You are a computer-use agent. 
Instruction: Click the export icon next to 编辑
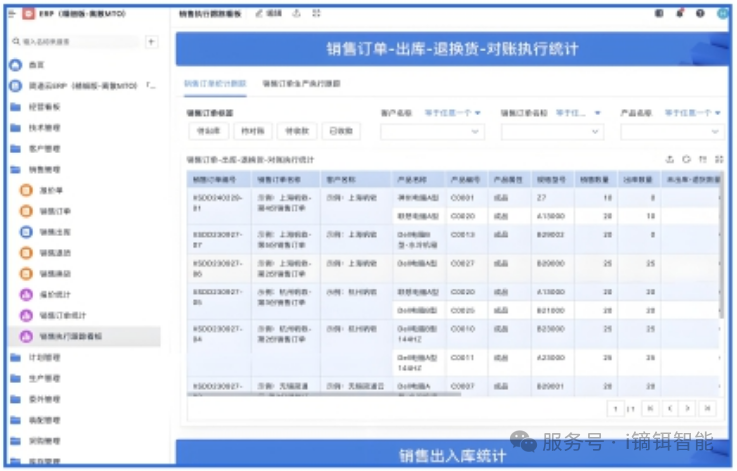tap(297, 13)
